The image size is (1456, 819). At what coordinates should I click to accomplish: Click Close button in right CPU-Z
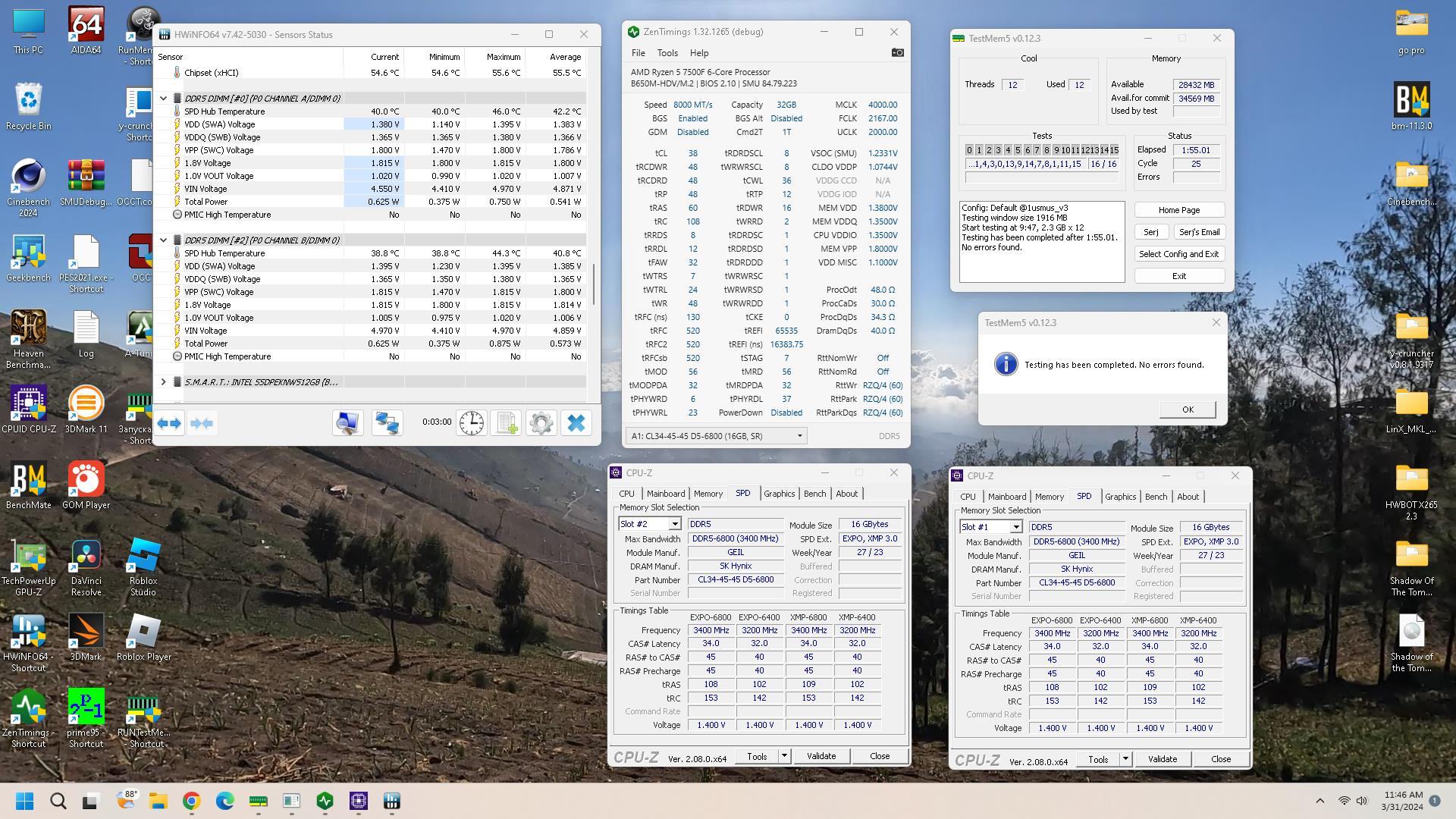(1221, 759)
